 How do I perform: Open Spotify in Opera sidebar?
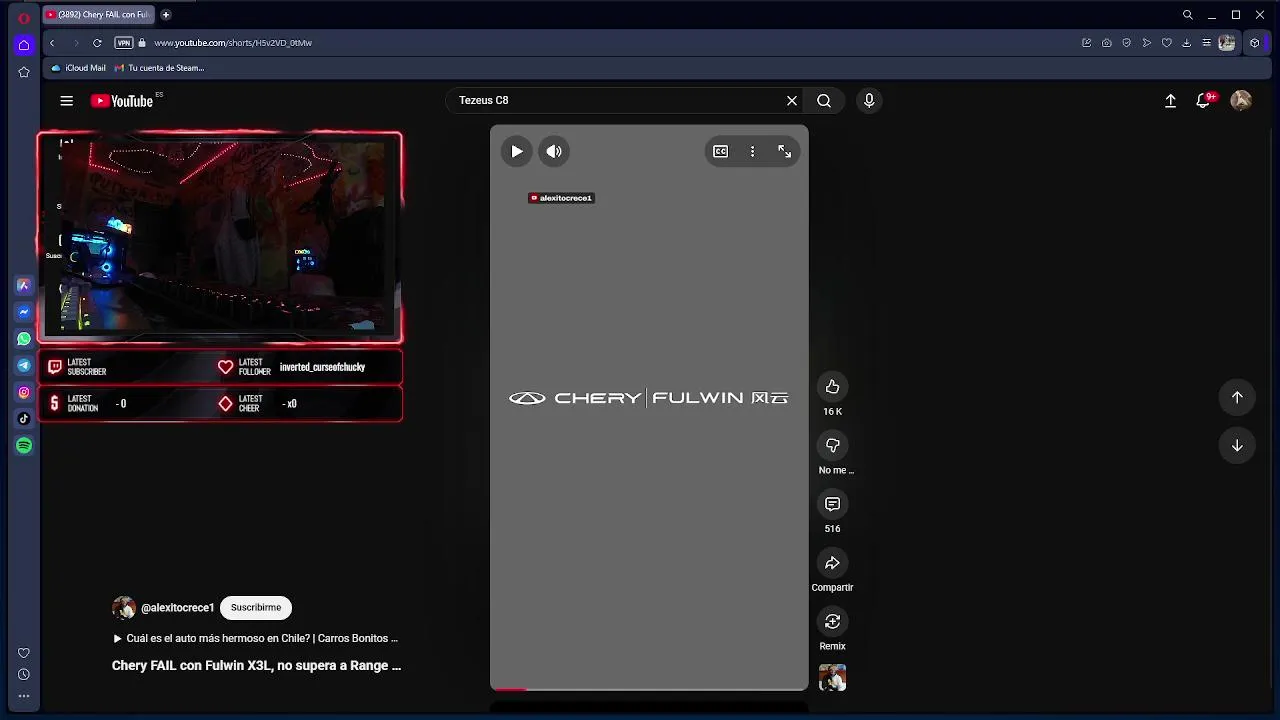point(24,445)
